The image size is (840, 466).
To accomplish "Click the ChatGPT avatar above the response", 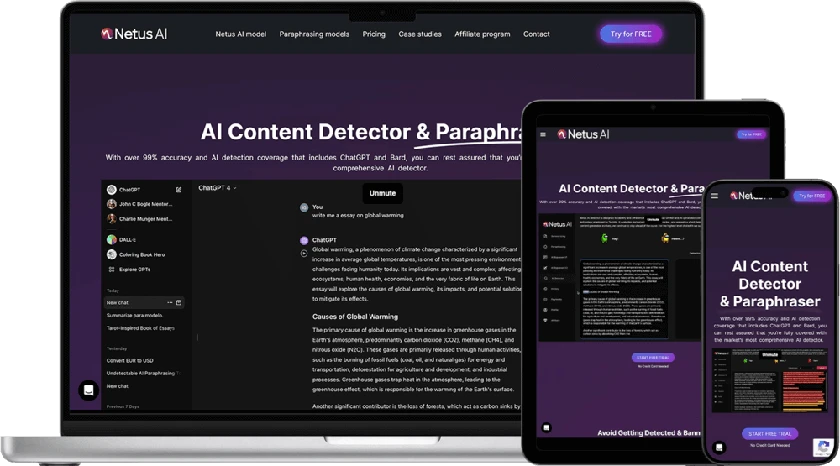I will (304, 240).
